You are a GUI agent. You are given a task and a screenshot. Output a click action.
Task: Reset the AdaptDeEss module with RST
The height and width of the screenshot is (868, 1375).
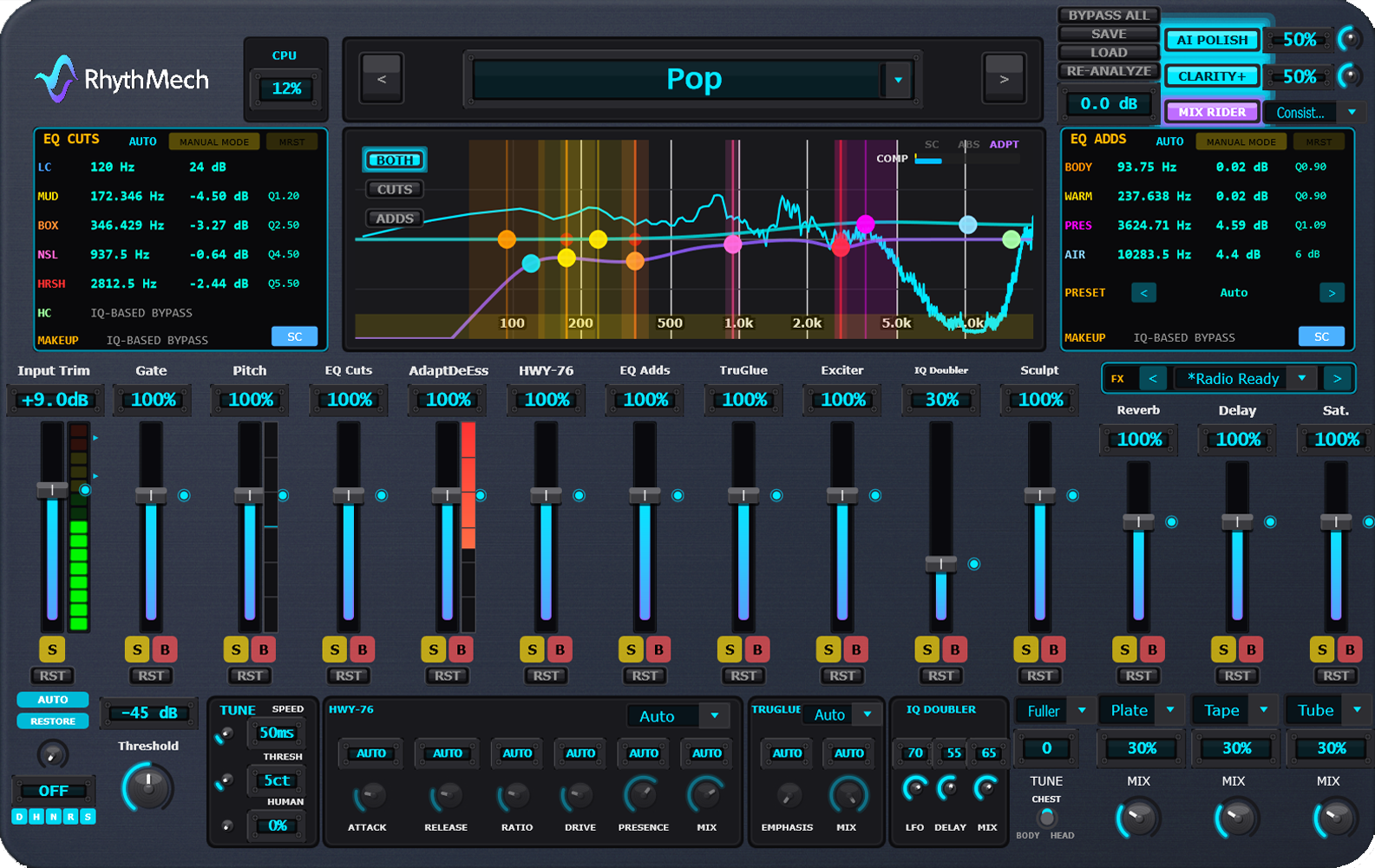(x=447, y=675)
